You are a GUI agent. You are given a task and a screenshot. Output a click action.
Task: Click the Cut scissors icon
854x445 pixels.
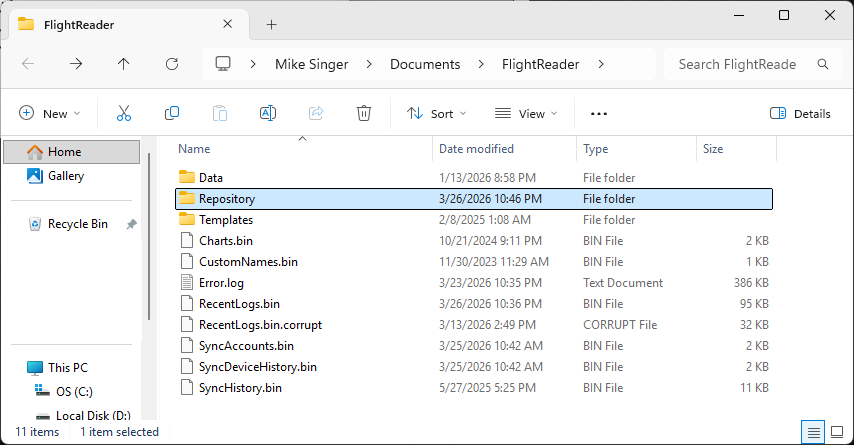(x=124, y=113)
